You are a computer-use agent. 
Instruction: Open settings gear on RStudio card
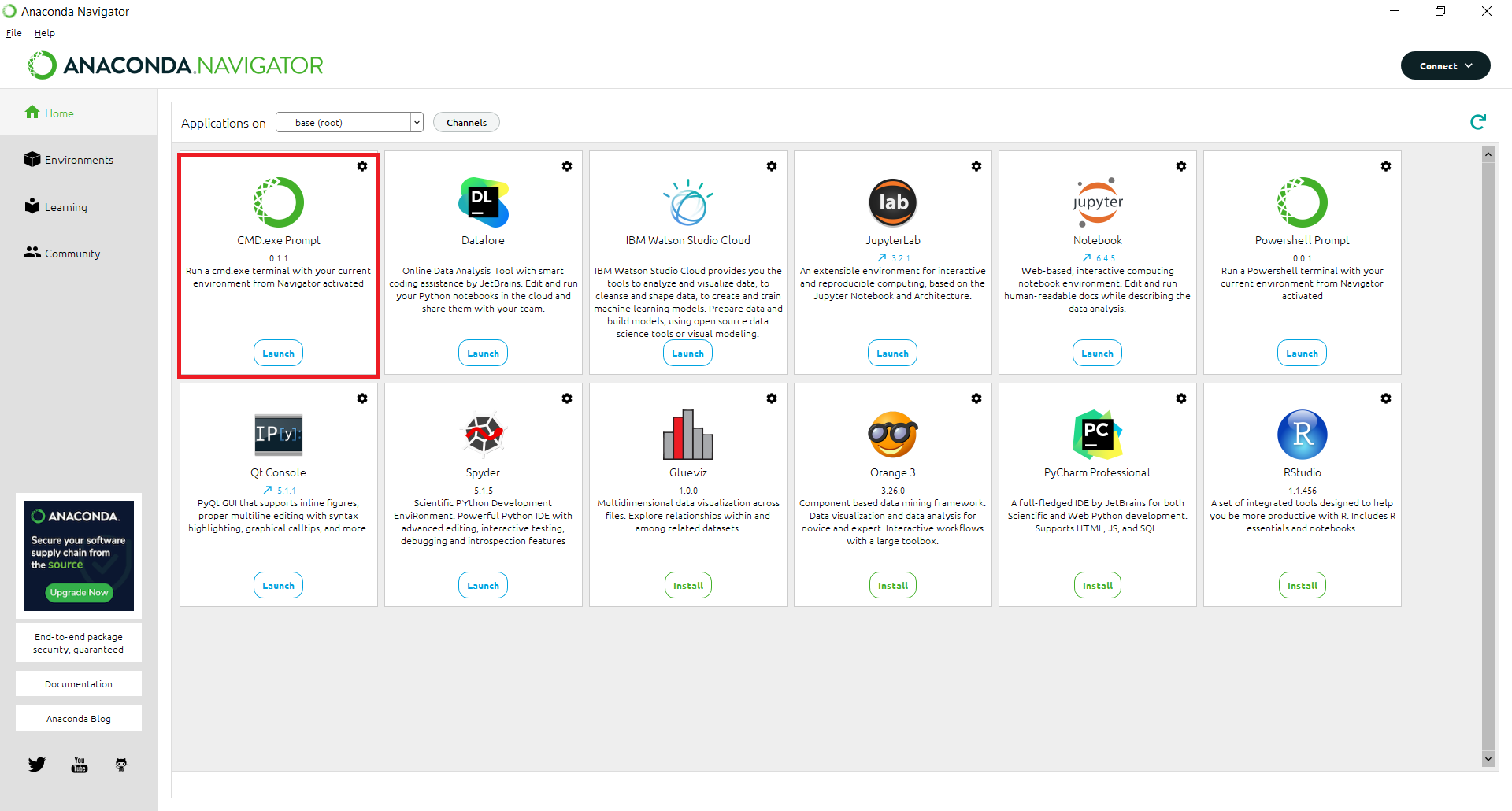click(1386, 398)
